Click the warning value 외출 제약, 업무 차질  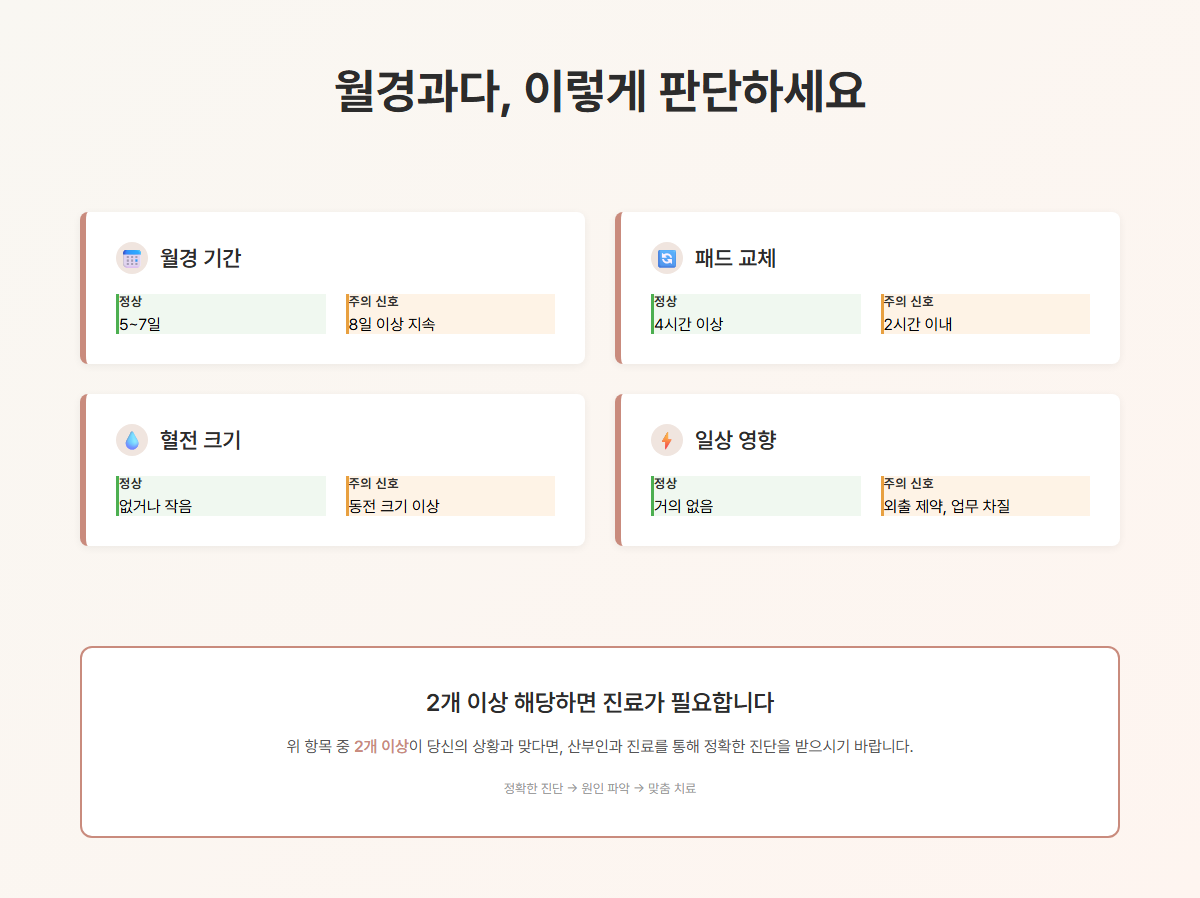[x=947, y=506]
